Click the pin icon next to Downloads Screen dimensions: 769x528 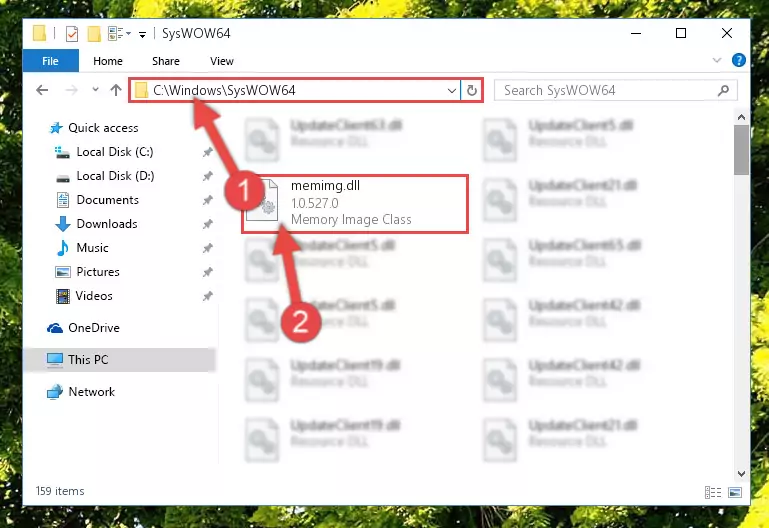207,224
